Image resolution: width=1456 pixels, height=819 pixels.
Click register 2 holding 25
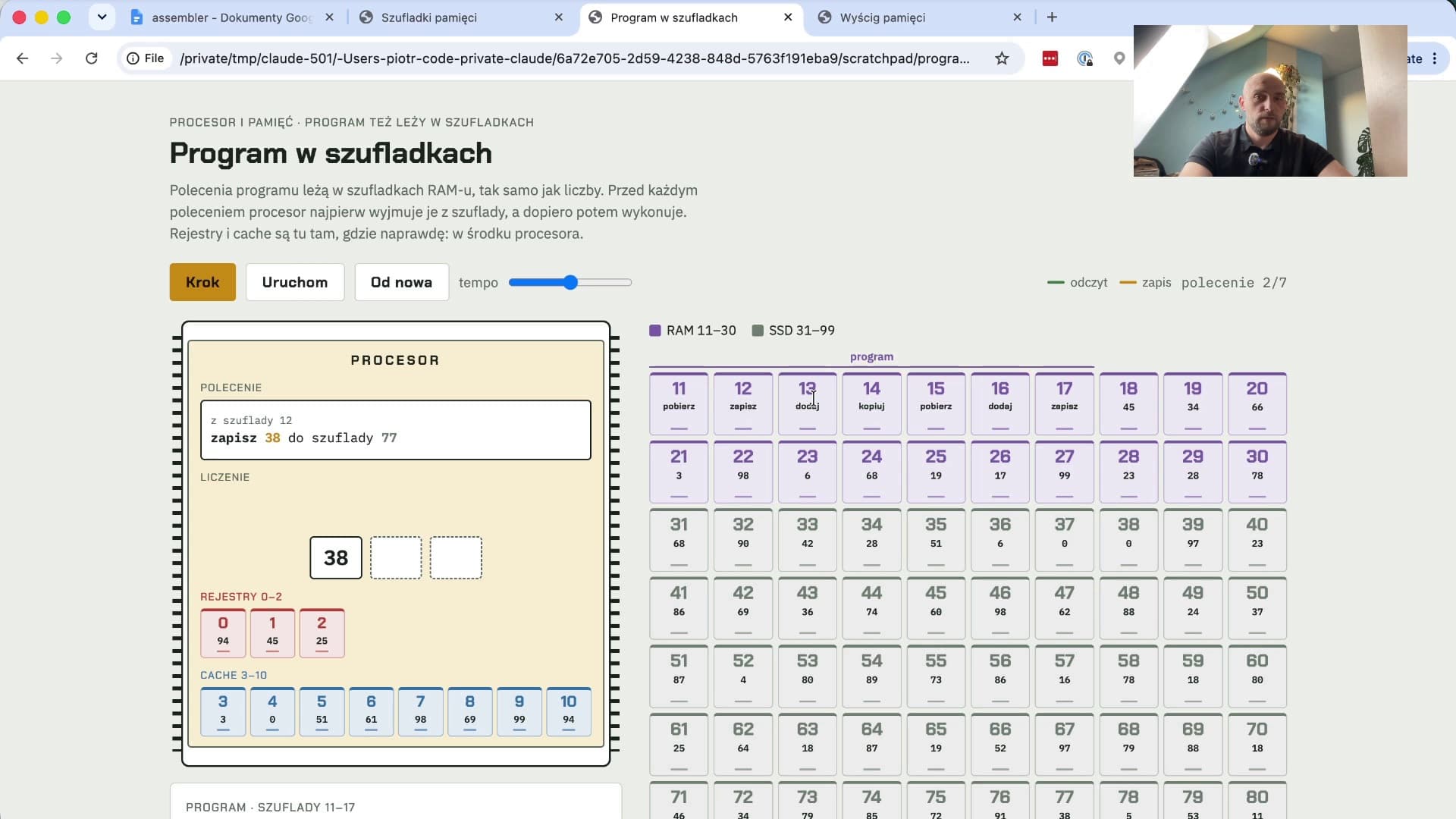coord(322,633)
